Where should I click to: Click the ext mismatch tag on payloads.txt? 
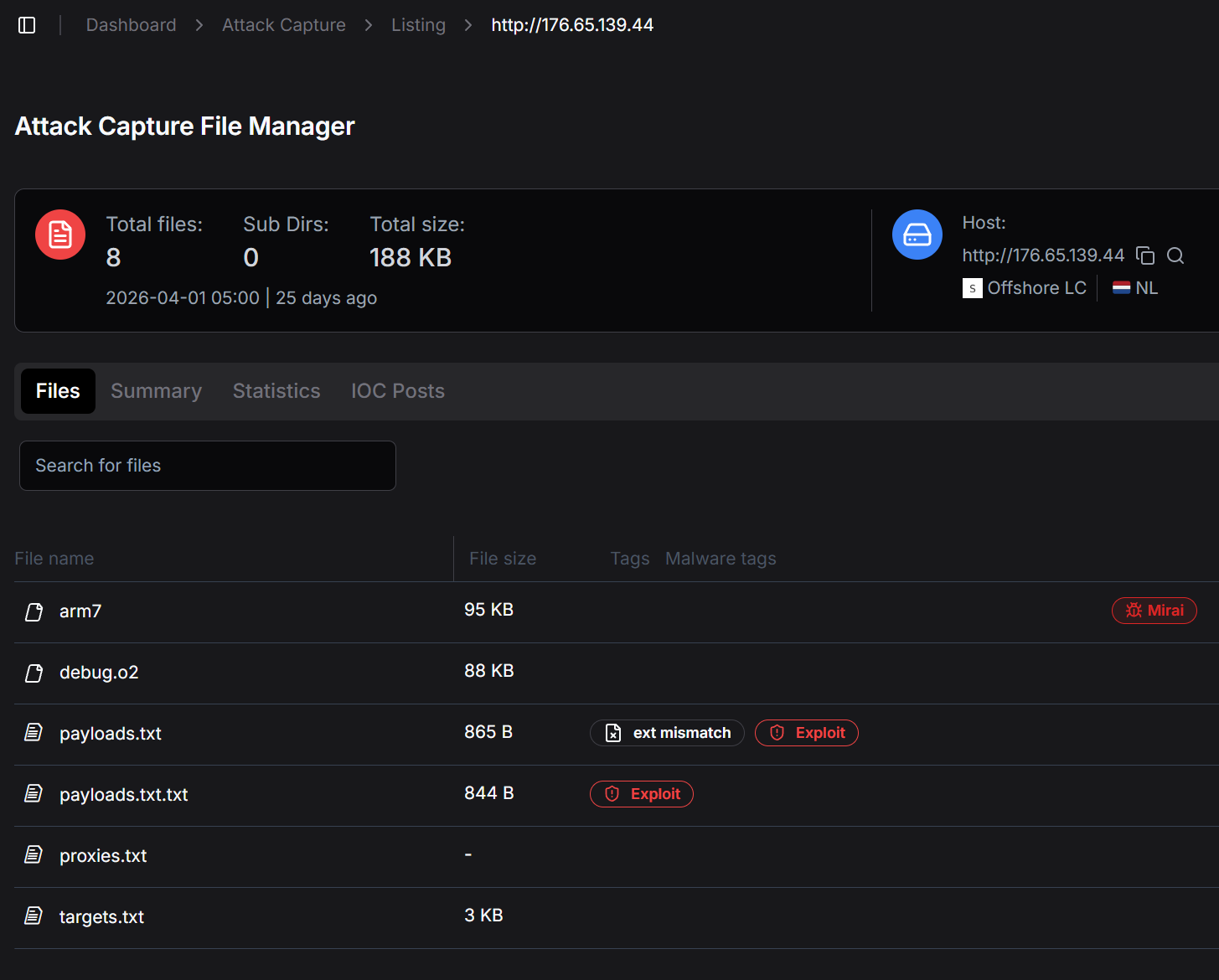click(x=667, y=733)
